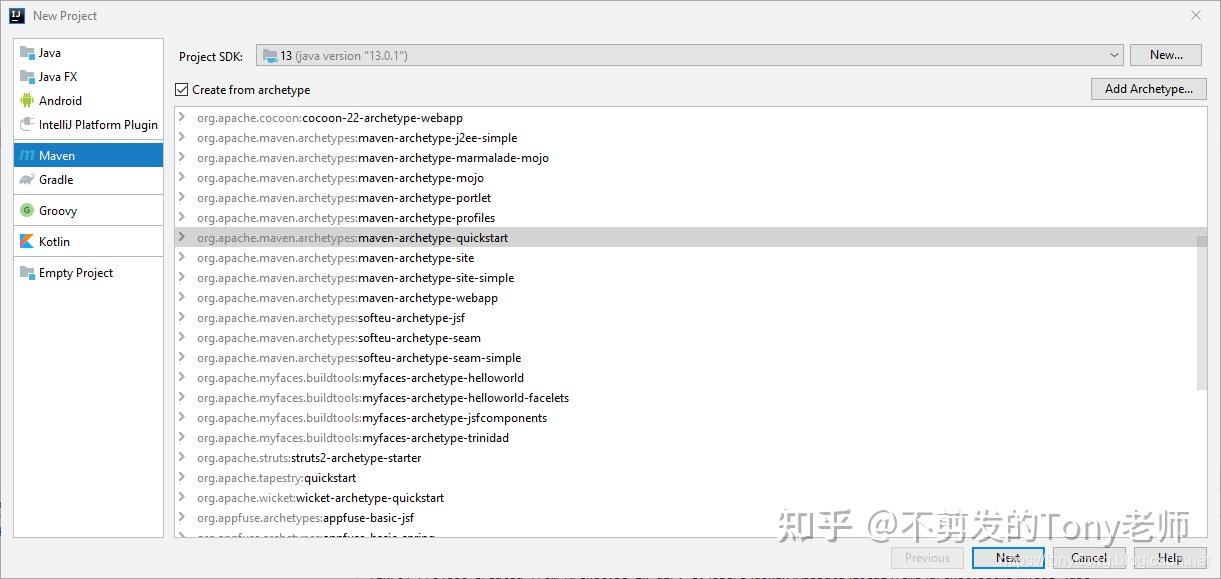The width and height of the screenshot is (1221, 579).
Task: Expand the cocoon-22-archetype-webapp entry
Action: click(182, 117)
